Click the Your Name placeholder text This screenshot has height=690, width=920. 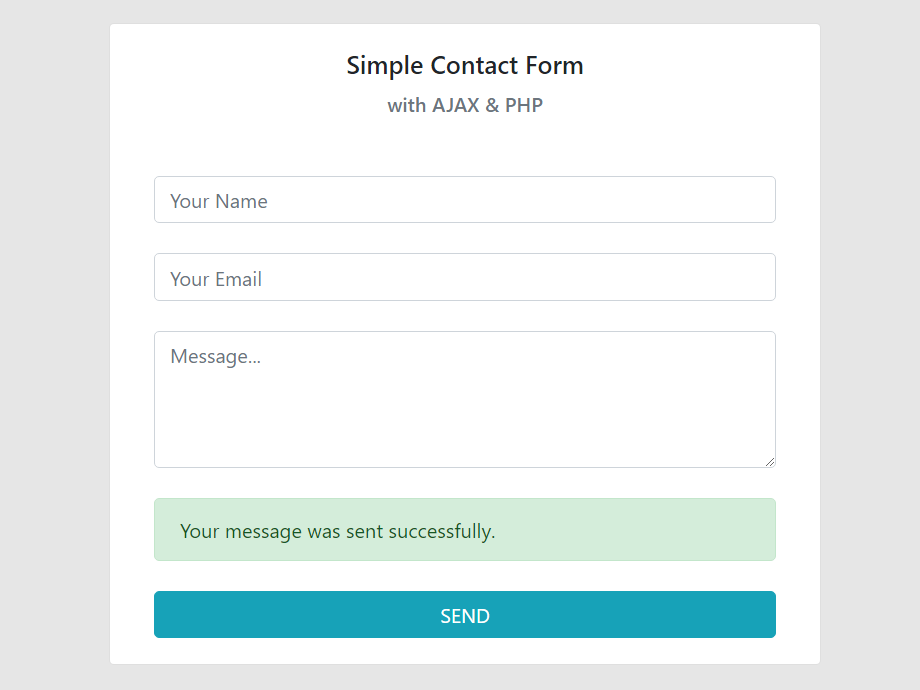(219, 201)
